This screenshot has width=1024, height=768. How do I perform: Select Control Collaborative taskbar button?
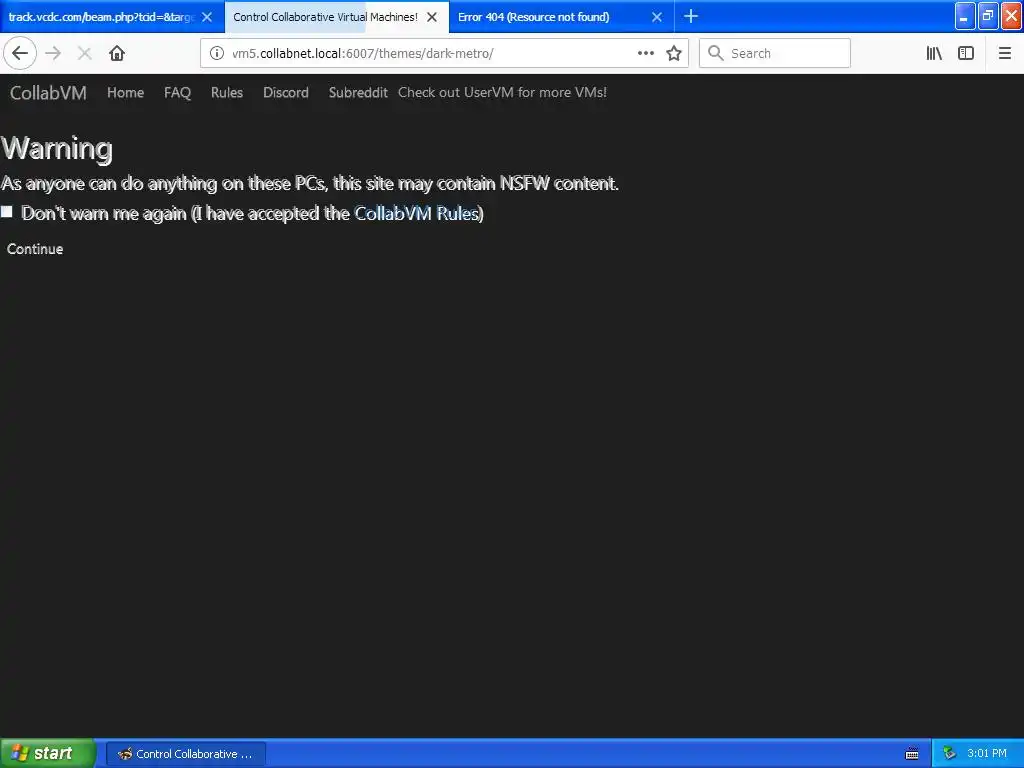point(186,754)
